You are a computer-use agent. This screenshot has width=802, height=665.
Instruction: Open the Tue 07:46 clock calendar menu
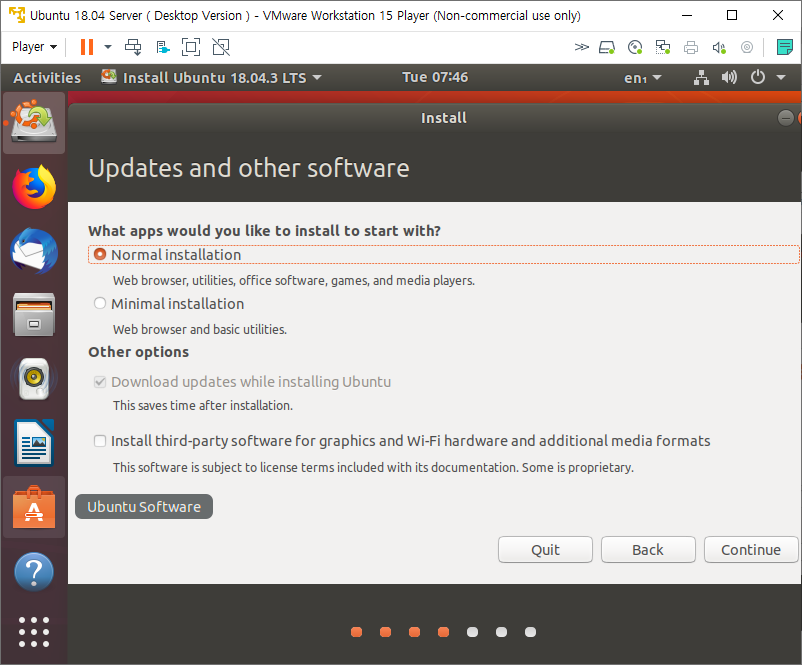pos(435,77)
